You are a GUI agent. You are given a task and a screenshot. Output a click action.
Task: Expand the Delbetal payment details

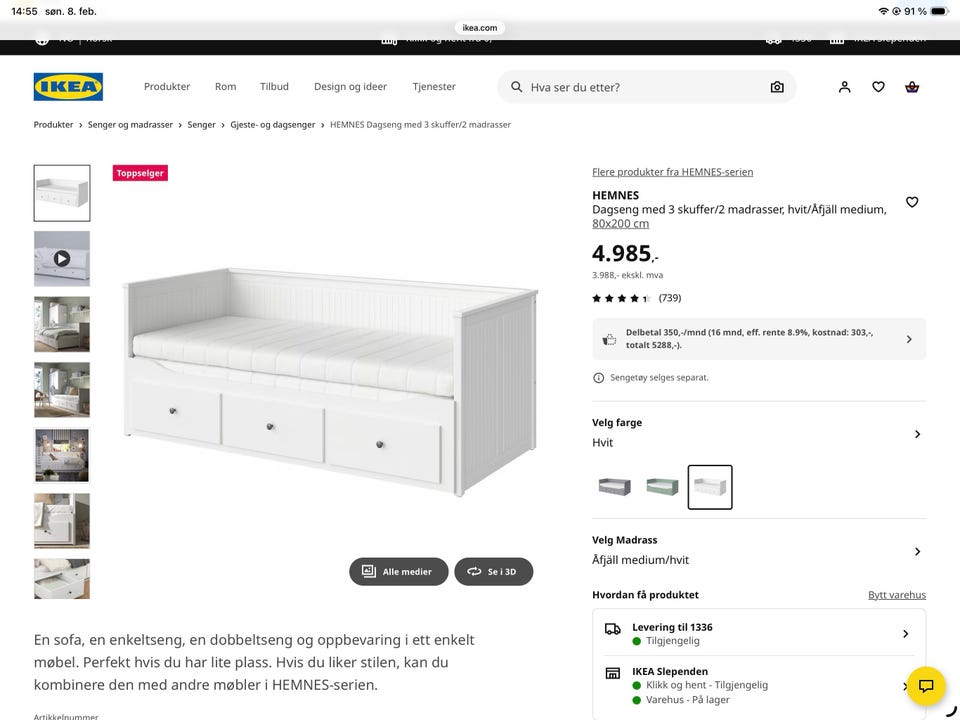pos(908,339)
